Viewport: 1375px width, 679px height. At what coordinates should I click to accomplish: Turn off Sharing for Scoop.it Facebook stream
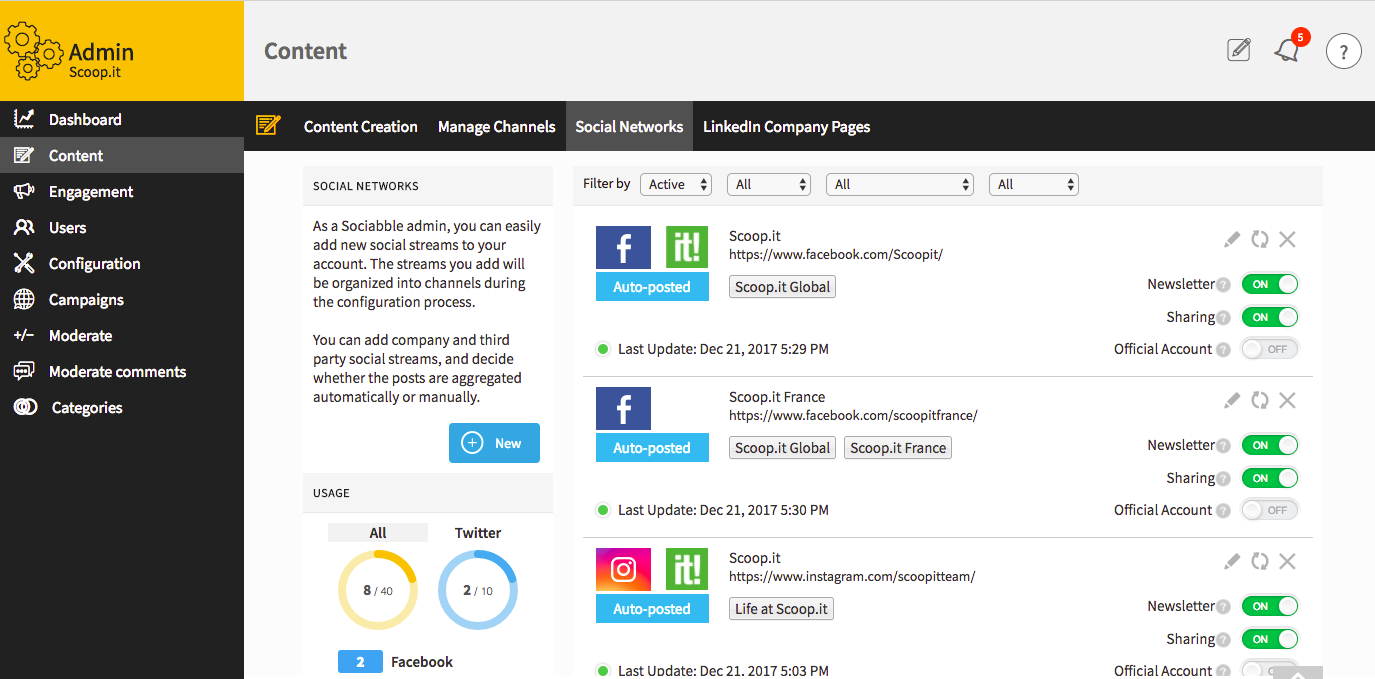[x=1270, y=317]
